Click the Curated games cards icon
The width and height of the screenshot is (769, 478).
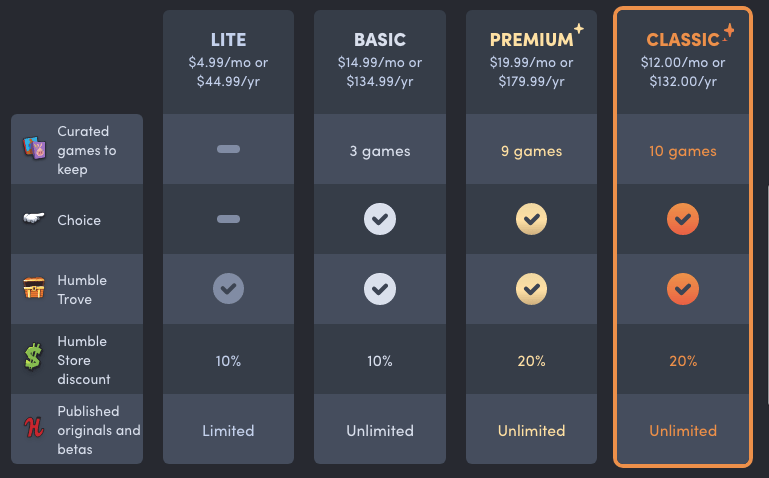tap(34, 149)
